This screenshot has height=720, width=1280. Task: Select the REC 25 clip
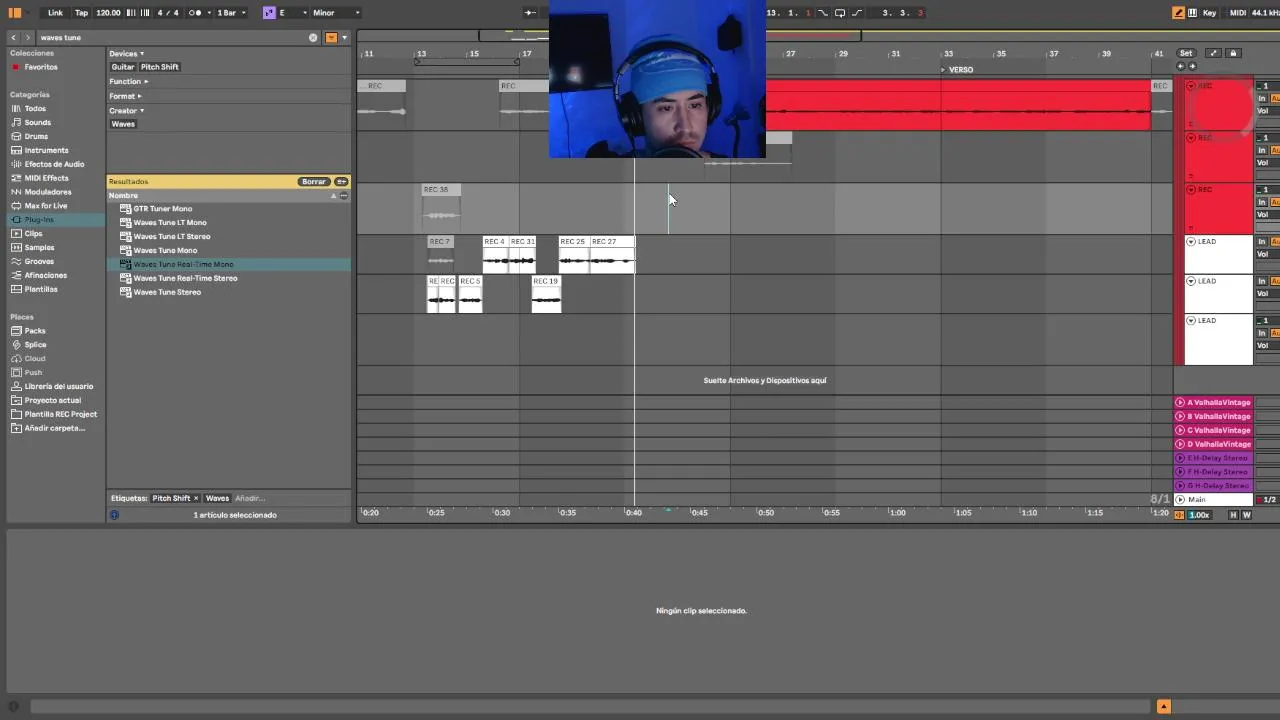pos(573,255)
